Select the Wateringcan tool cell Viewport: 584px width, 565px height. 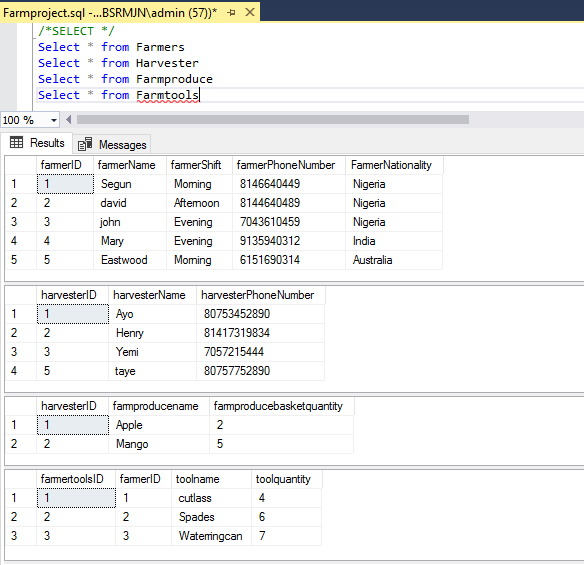(212, 536)
